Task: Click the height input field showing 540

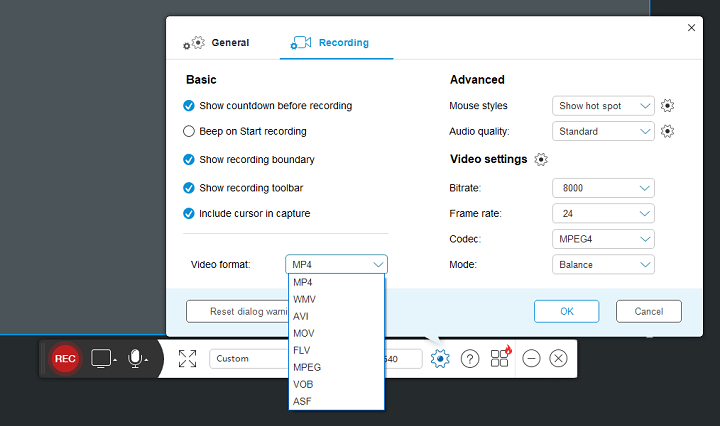Action: pos(403,359)
